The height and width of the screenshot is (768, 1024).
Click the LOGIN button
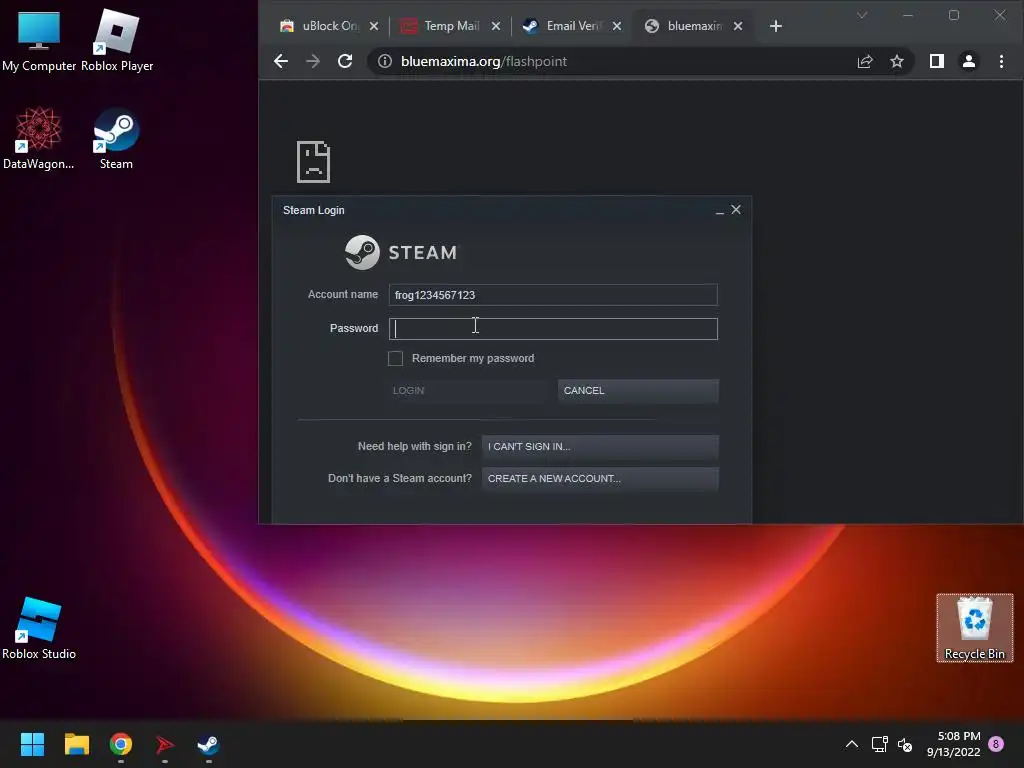click(x=468, y=391)
